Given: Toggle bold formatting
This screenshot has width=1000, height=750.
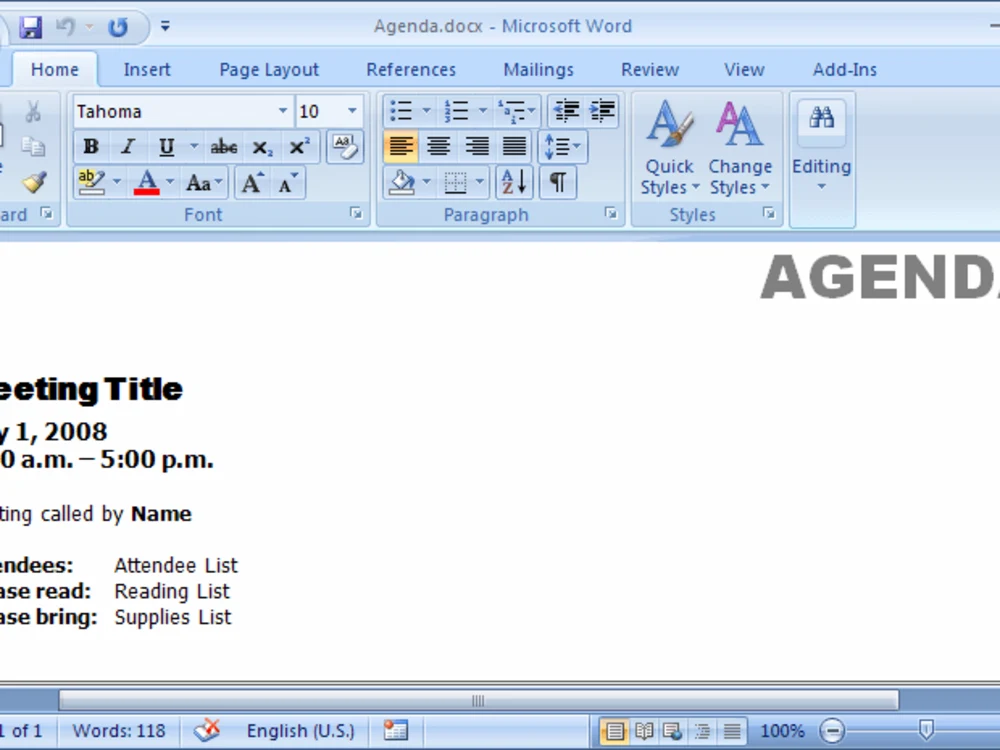Looking at the screenshot, I should (x=91, y=147).
